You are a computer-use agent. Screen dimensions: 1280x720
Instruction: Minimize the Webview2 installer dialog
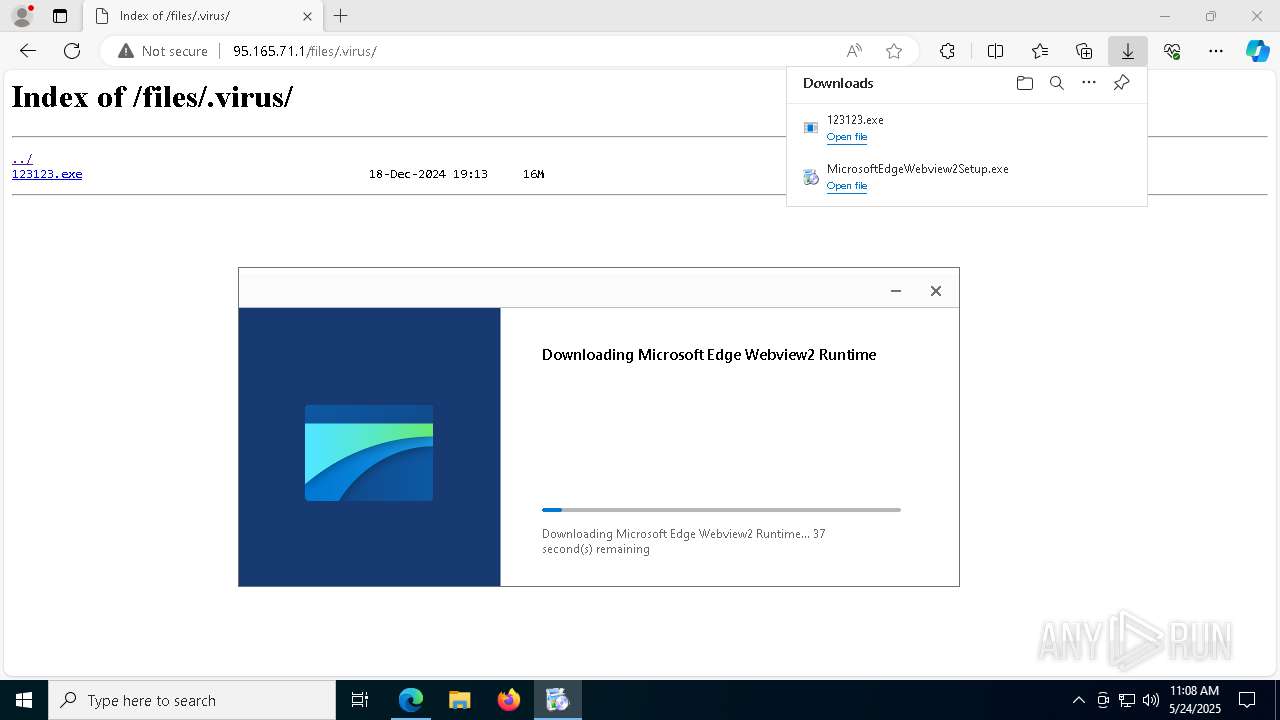coord(896,291)
